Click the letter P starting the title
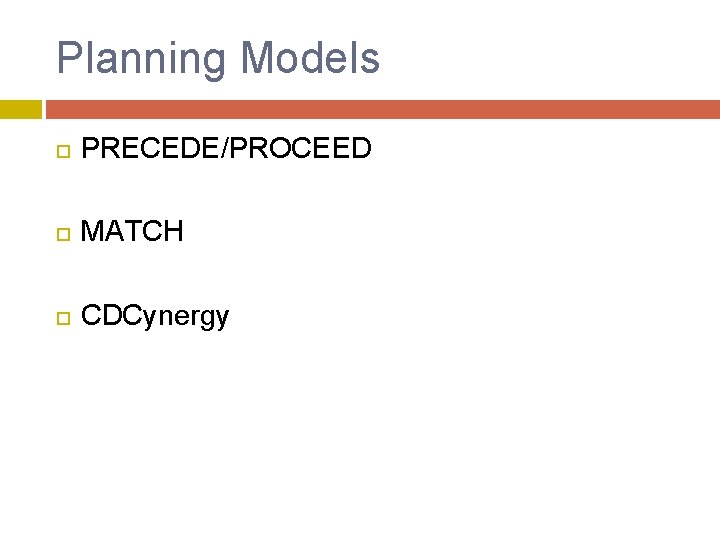The width and height of the screenshot is (720, 540). pos(68,58)
